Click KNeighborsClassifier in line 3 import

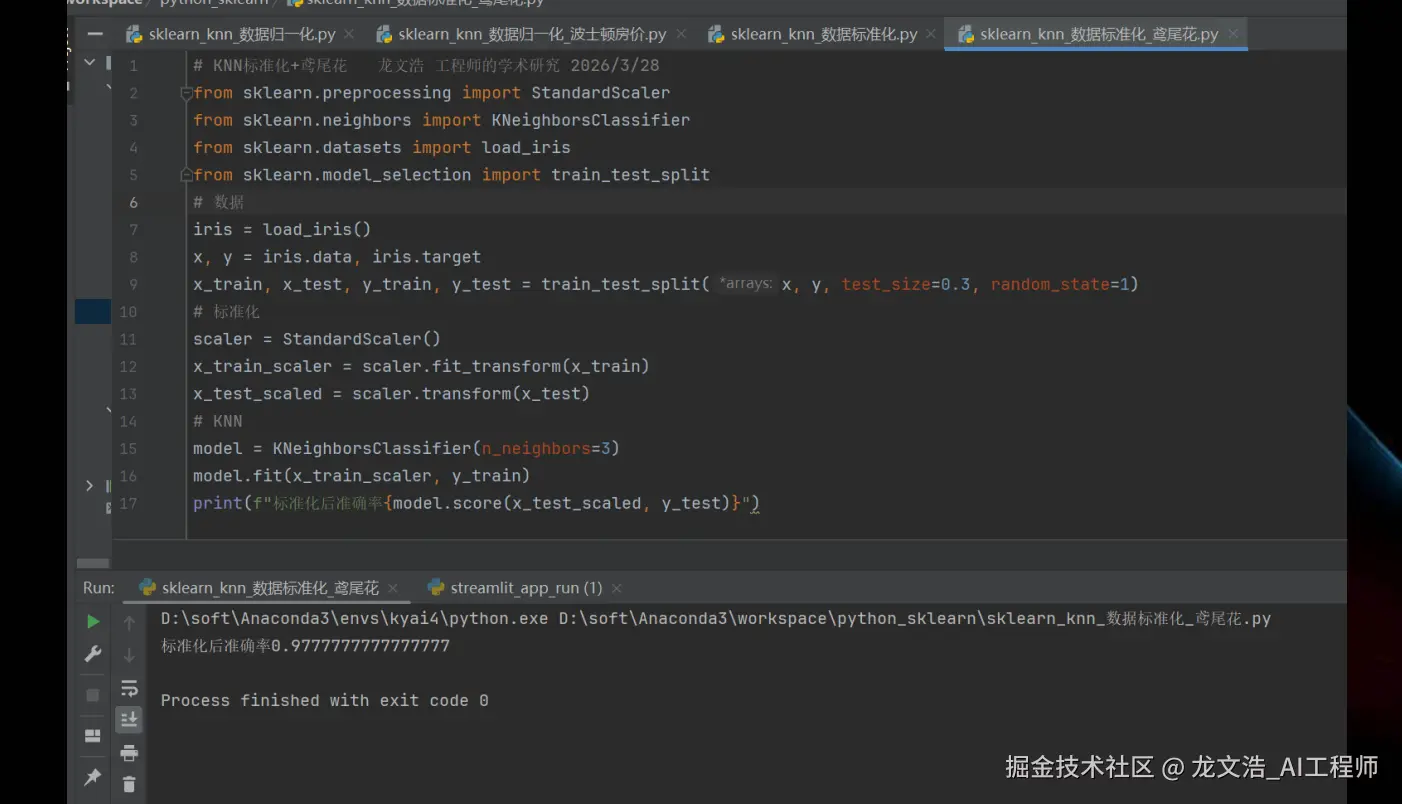click(x=590, y=120)
